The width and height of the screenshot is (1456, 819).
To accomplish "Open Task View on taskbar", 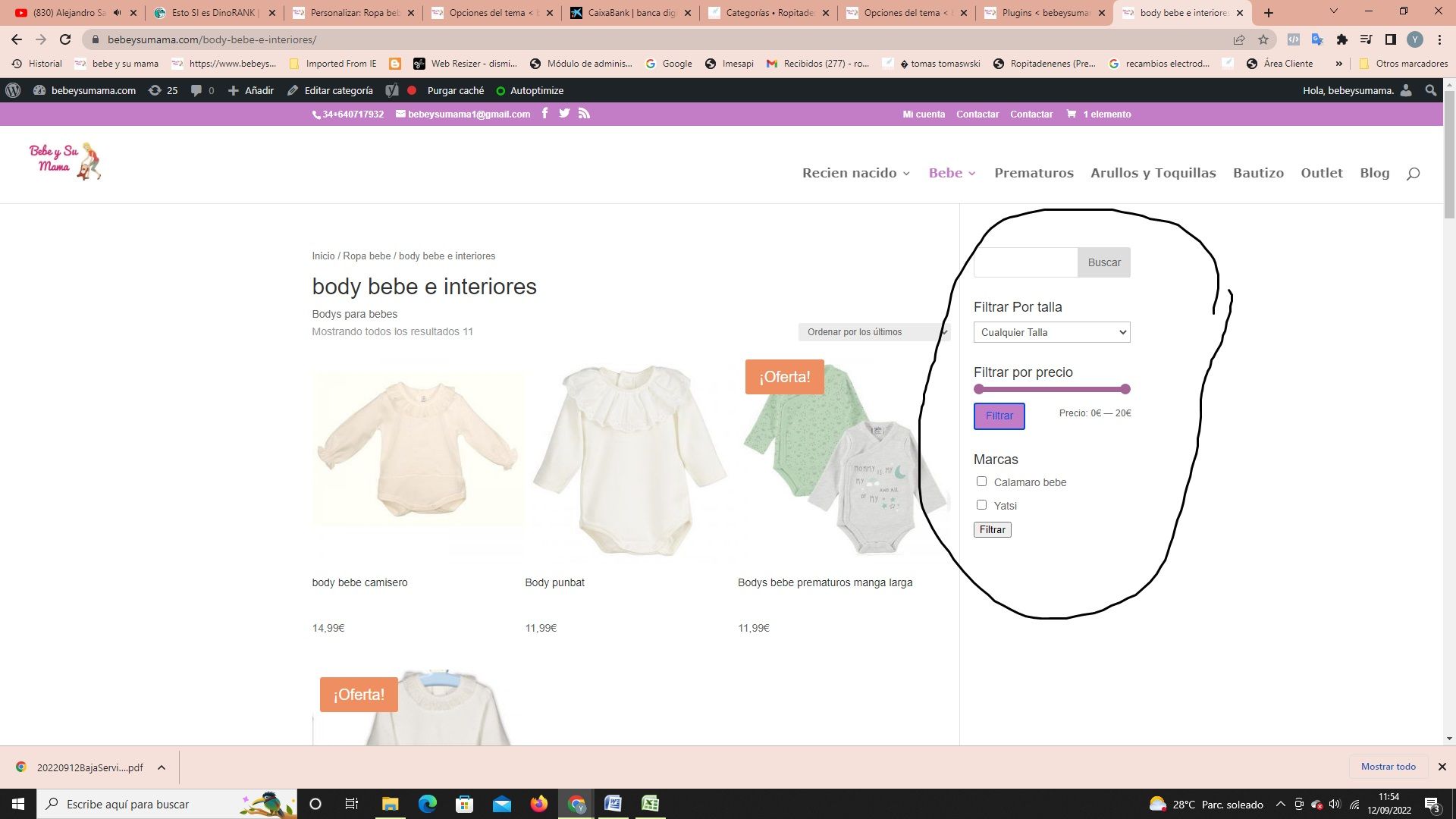I will pos(351,804).
